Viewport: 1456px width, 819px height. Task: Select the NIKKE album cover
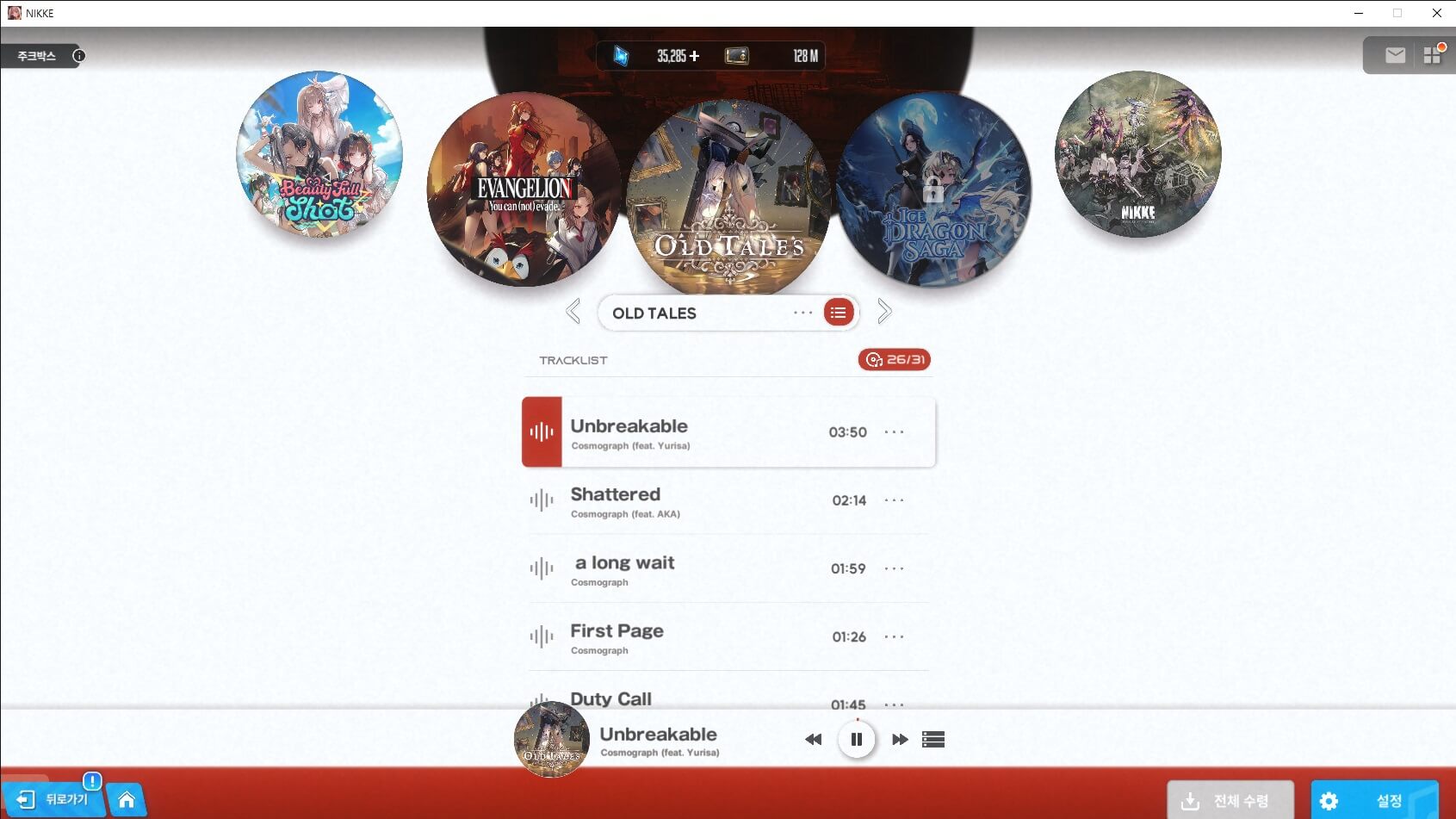pyautogui.click(x=1137, y=154)
